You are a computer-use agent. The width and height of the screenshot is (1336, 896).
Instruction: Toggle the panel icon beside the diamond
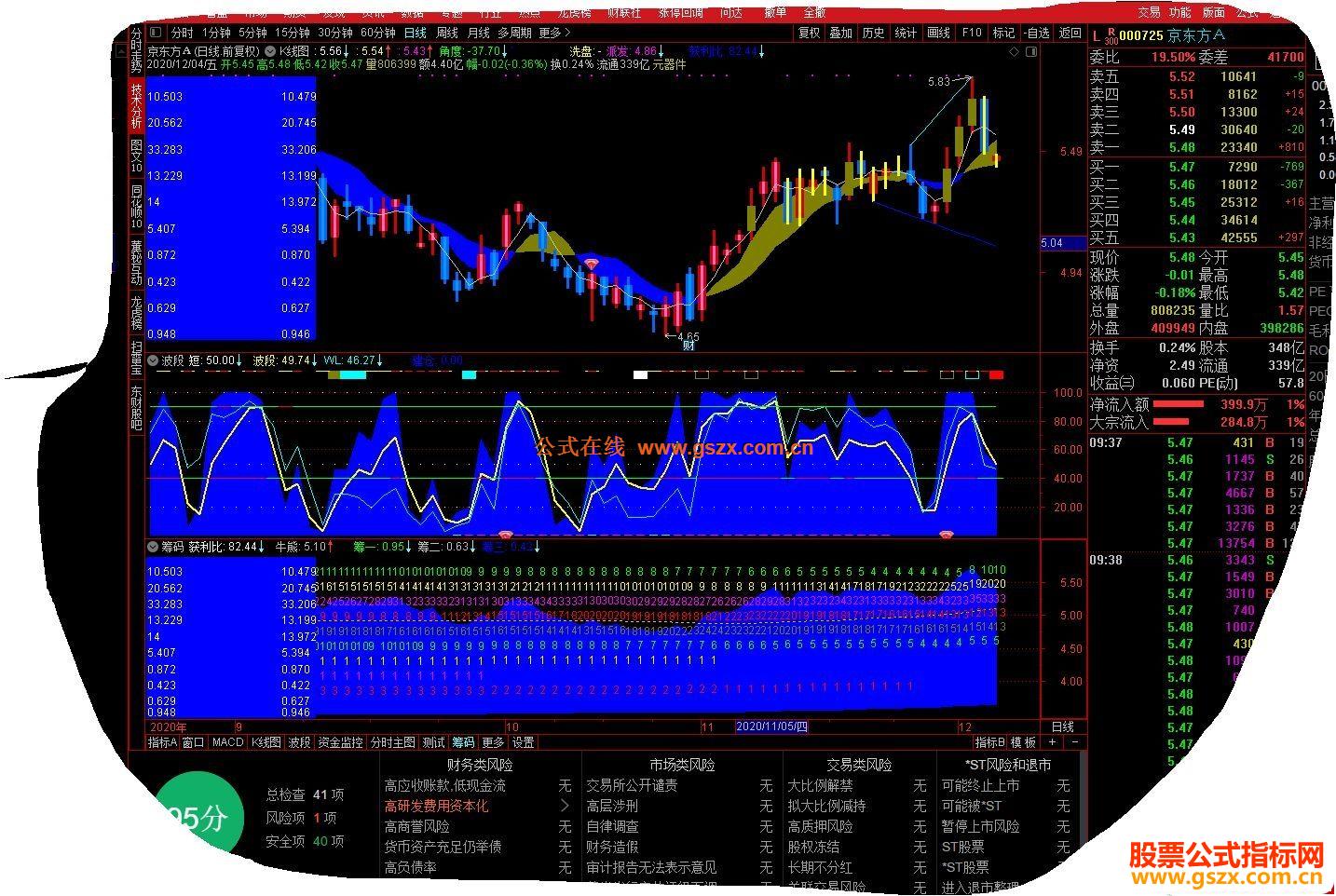click(x=1031, y=52)
